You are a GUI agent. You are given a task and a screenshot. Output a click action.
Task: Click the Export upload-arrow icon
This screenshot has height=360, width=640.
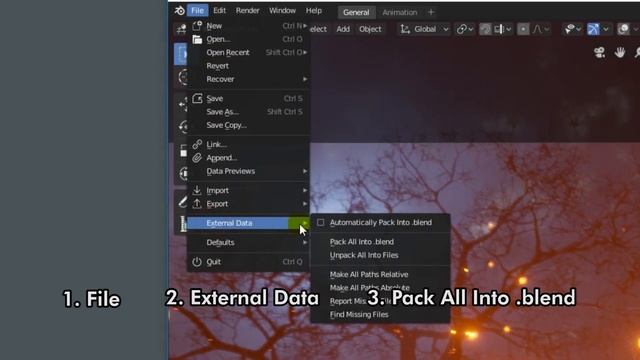tap(197, 204)
